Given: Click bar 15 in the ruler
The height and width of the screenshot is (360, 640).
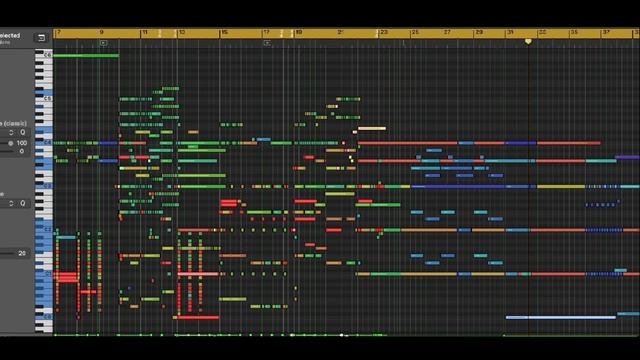Looking at the screenshot, I should click(224, 32).
